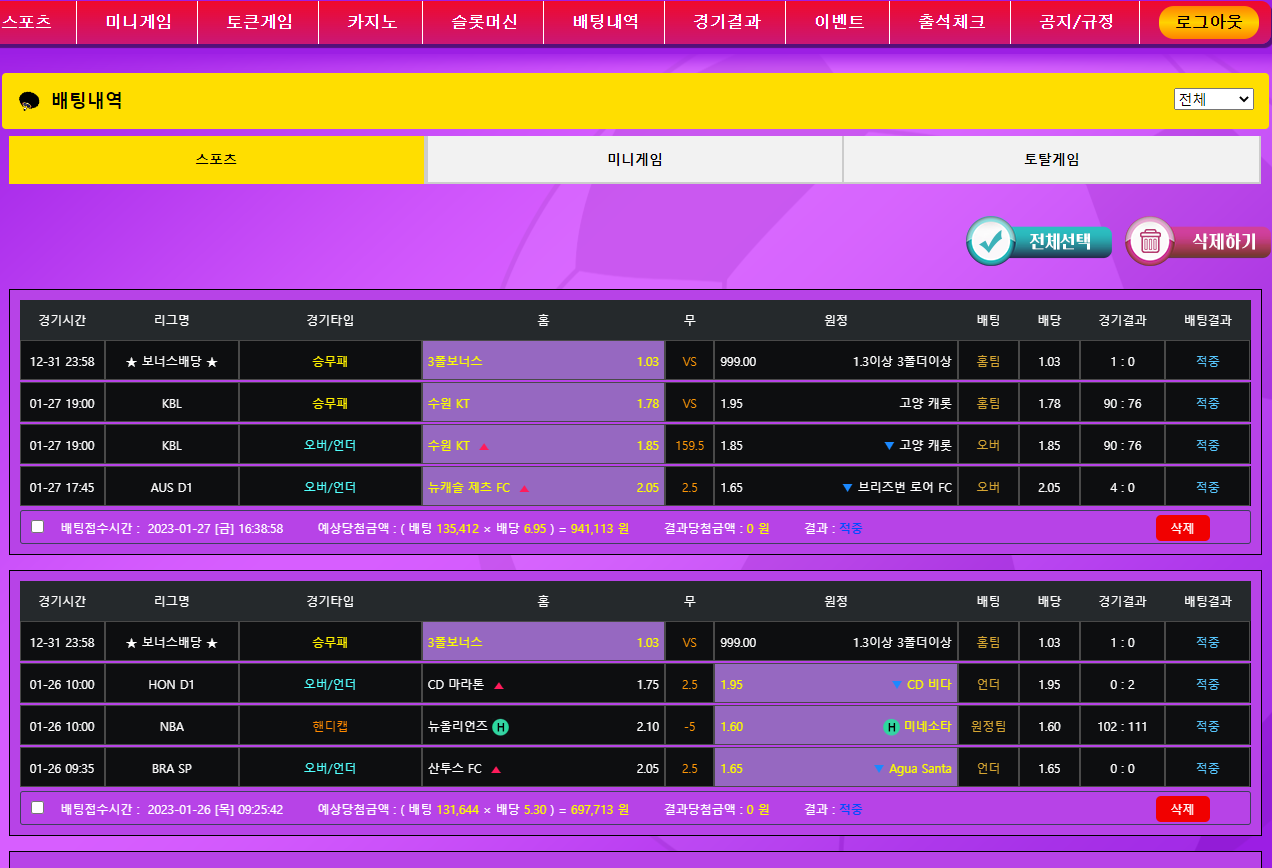Click the green H icon beside 미네소타
The image size is (1272, 868).
[x=891, y=727]
